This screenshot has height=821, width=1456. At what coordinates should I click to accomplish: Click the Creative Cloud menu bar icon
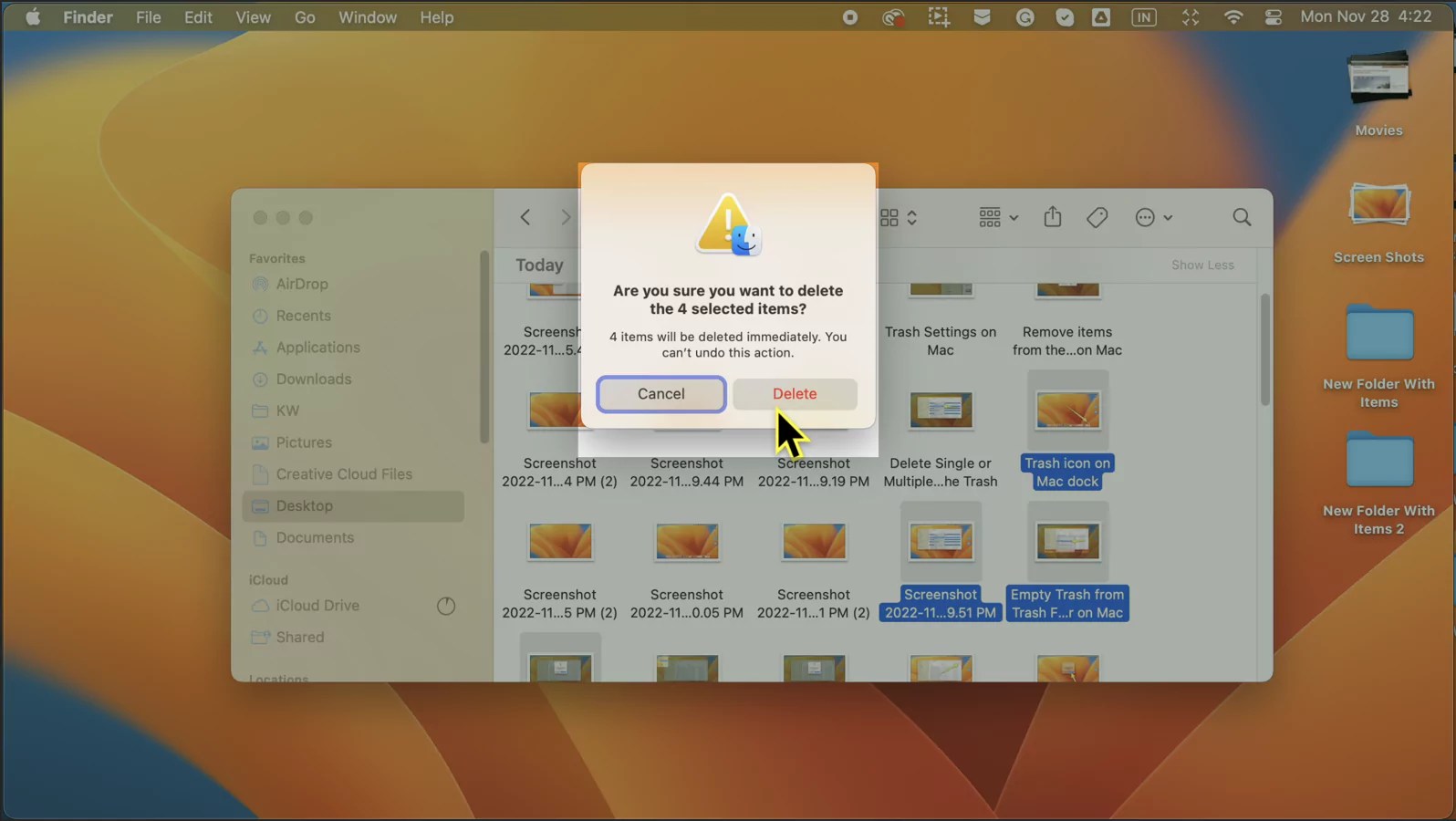coord(893,17)
